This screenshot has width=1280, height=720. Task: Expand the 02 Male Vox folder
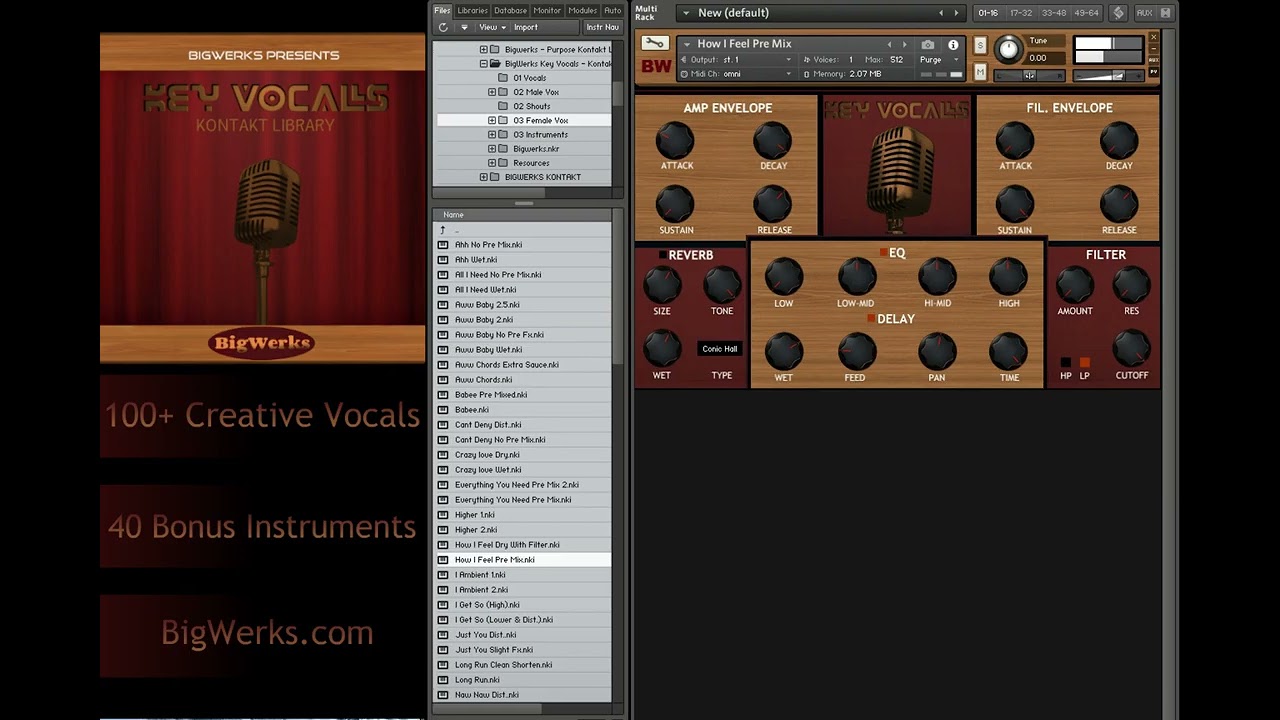point(492,92)
